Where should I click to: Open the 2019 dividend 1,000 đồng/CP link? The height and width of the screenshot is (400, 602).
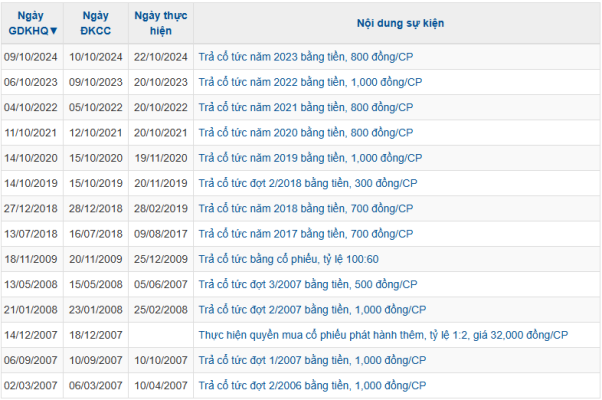(x=312, y=158)
